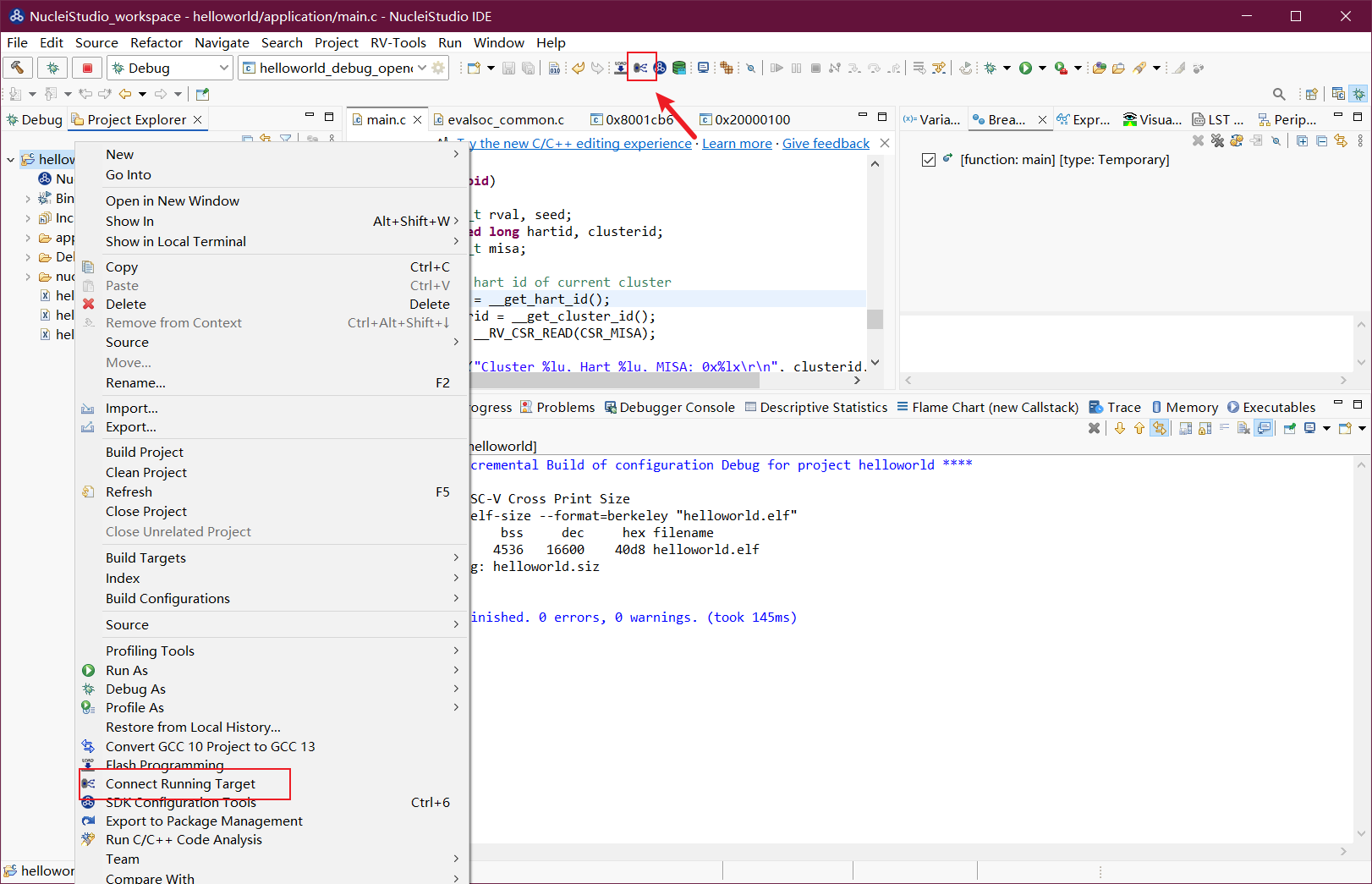Click the Remove All Breakpoints icon
The height and width of the screenshot is (884, 1372).
click(x=1217, y=140)
